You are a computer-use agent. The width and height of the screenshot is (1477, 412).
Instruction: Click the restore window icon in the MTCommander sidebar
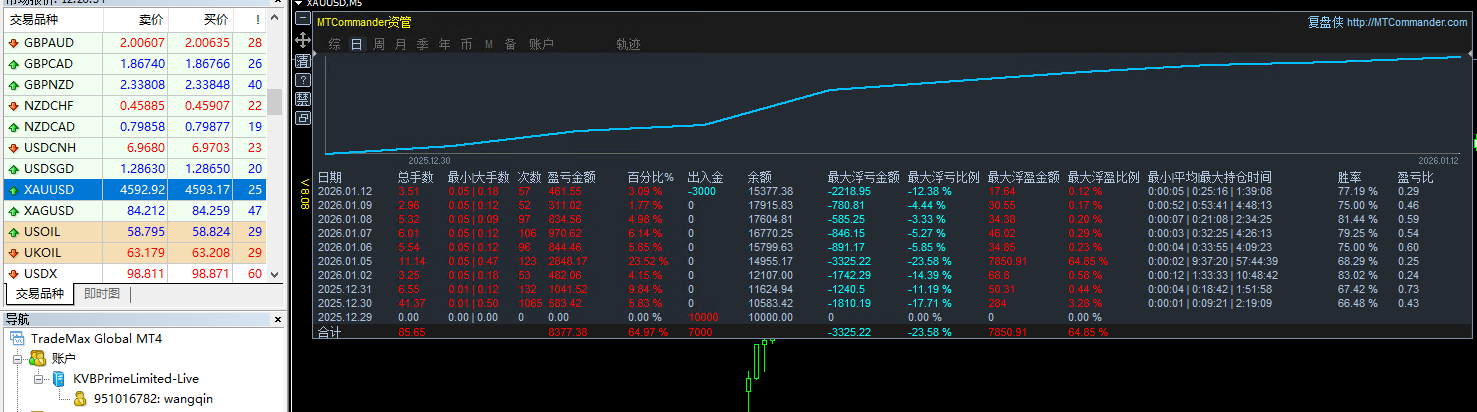(x=303, y=118)
